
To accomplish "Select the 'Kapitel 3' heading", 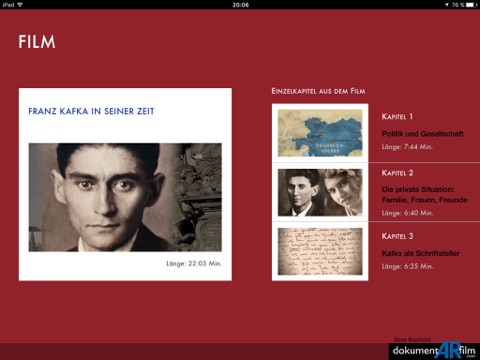I will [397, 236].
